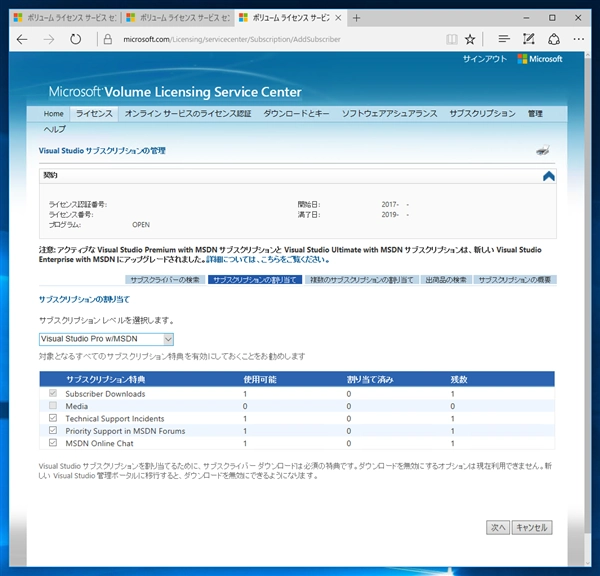
Task: Open the Visual Studio Pro w/MSDN dropdown
Action: [x=106, y=339]
